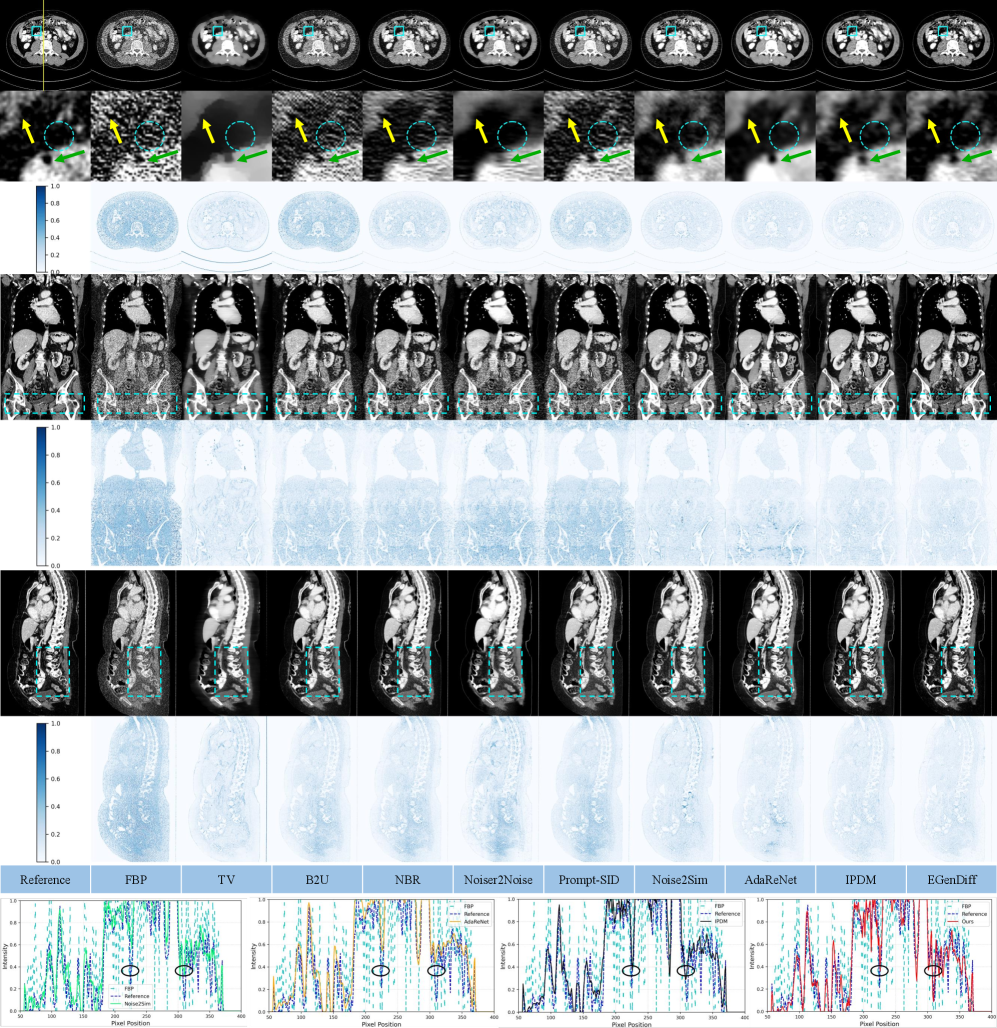The width and height of the screenshot is (997, 1028).
Task: Select the FBP coronal error map
Action: pyautogui.click(x=136, y=494)
